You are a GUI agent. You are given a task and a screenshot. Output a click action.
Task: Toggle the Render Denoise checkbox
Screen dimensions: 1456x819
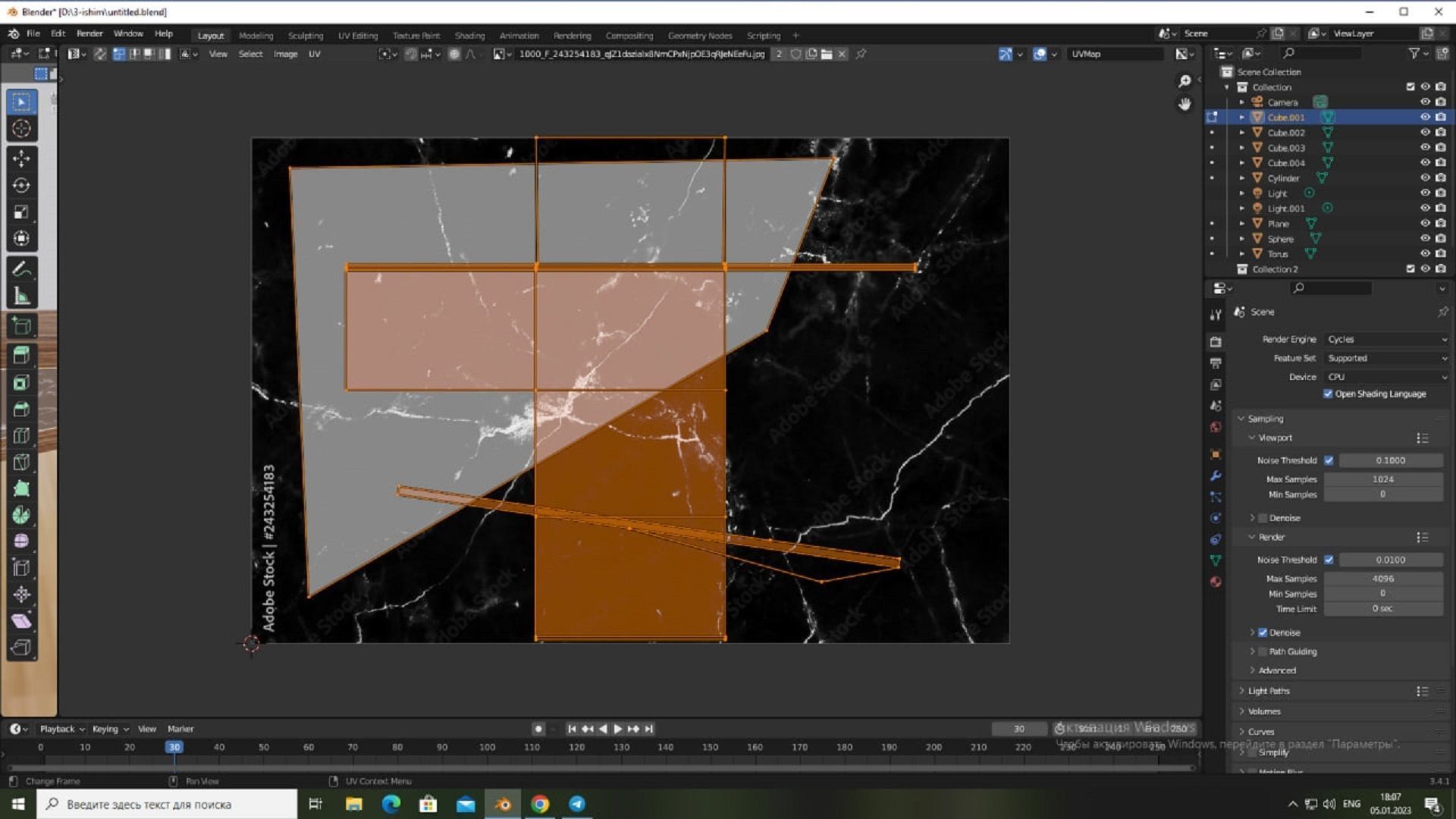(x=1263, y=632)
